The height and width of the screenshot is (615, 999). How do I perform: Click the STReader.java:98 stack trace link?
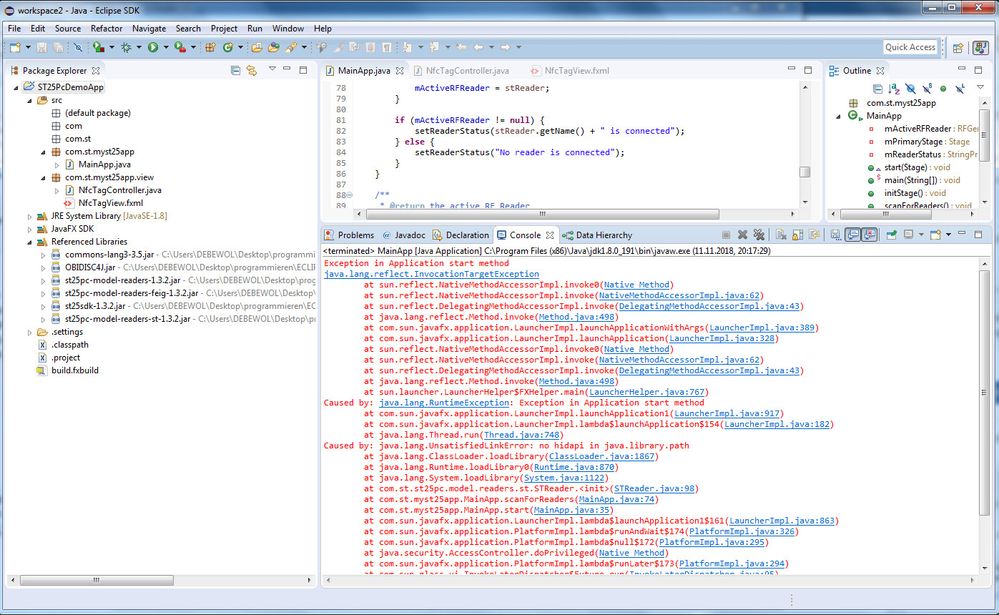(654, 489)
